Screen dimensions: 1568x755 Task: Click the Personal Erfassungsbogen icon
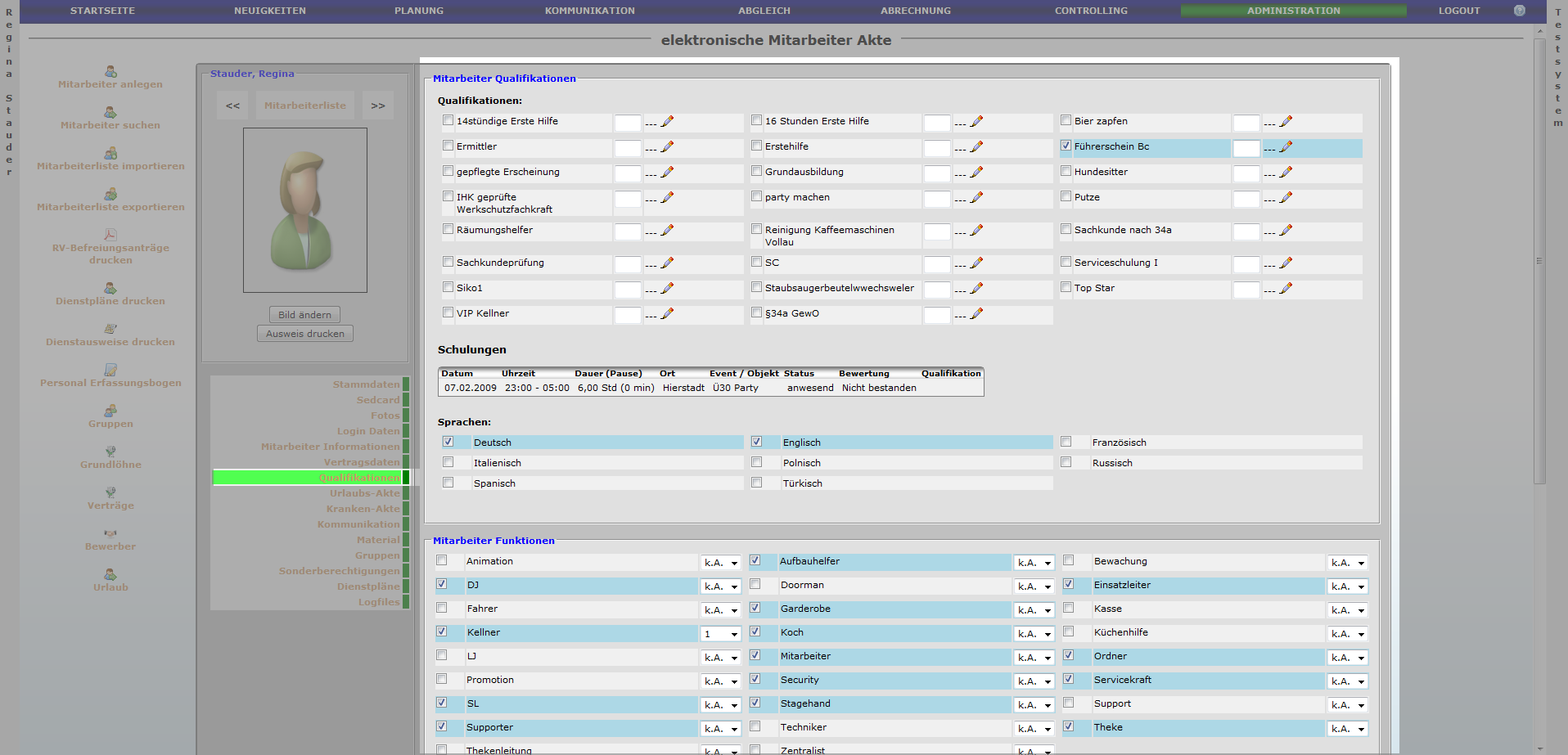pyautogui.click(x=110, y=370)
